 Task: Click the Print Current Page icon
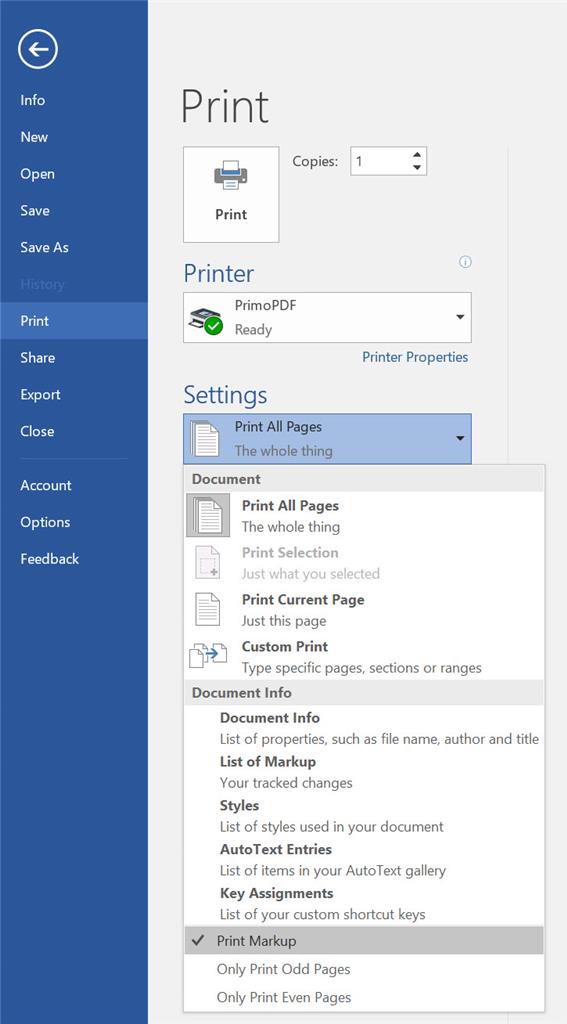coord(208,609)
